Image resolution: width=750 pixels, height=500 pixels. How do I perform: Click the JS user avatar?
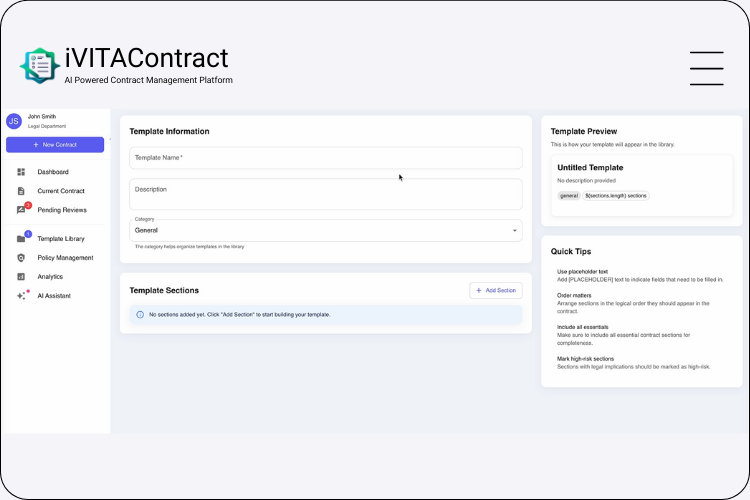(14, 121)
